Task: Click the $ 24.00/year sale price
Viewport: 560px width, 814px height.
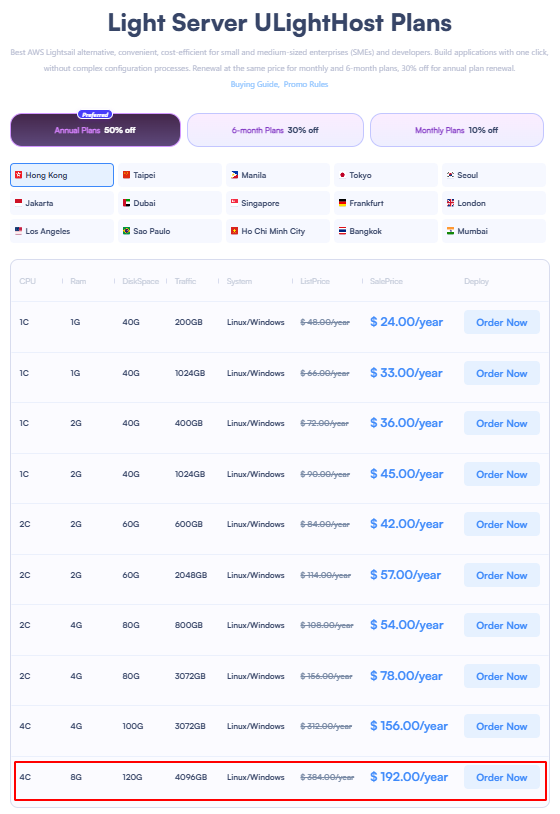Action: tap(406, 322)
